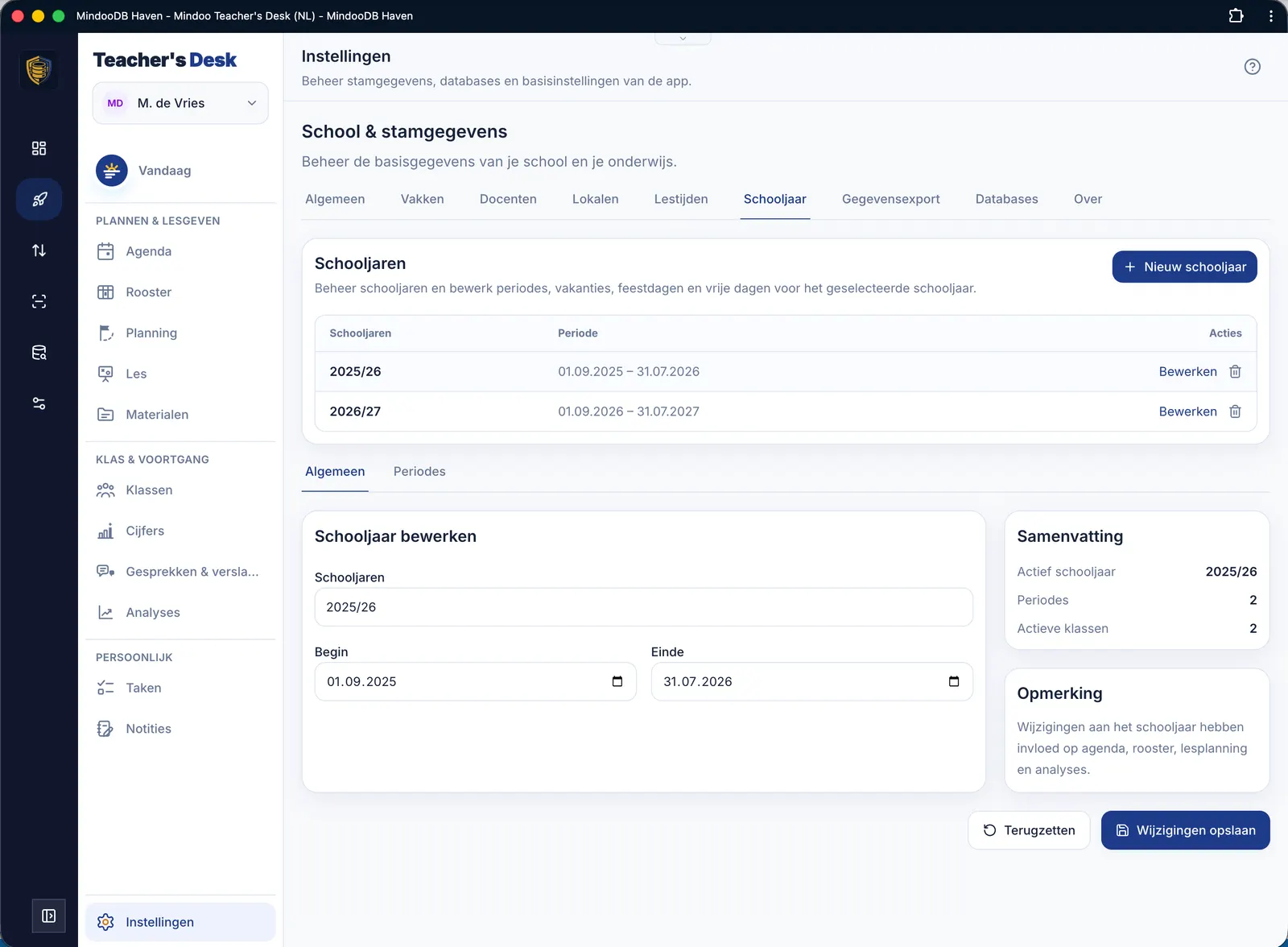Viewport: 1288px width, 947px height.
Task: Open the extensions puzzle icon in title bar
Action: tap(1236, 15)
